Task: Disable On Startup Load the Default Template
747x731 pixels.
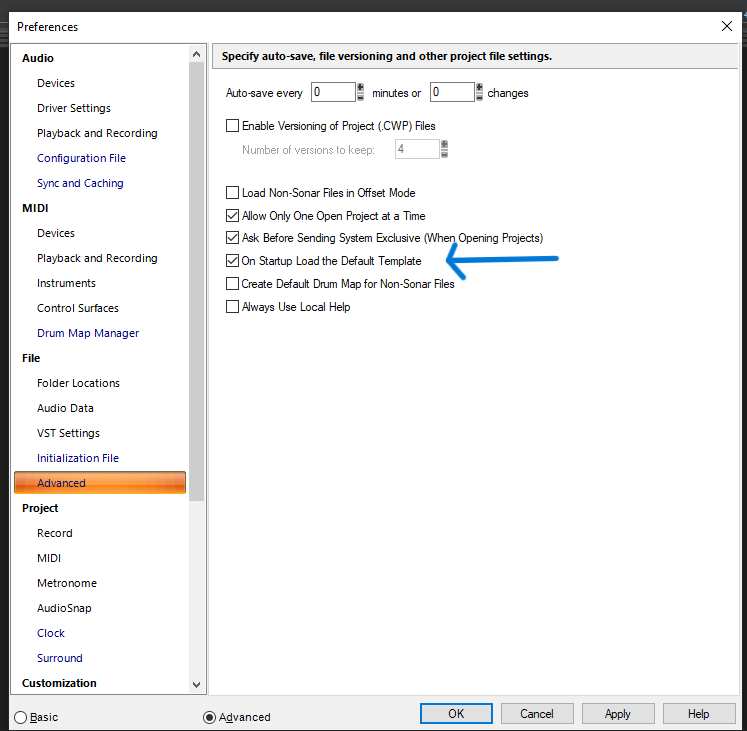Action: coord(232,261)
